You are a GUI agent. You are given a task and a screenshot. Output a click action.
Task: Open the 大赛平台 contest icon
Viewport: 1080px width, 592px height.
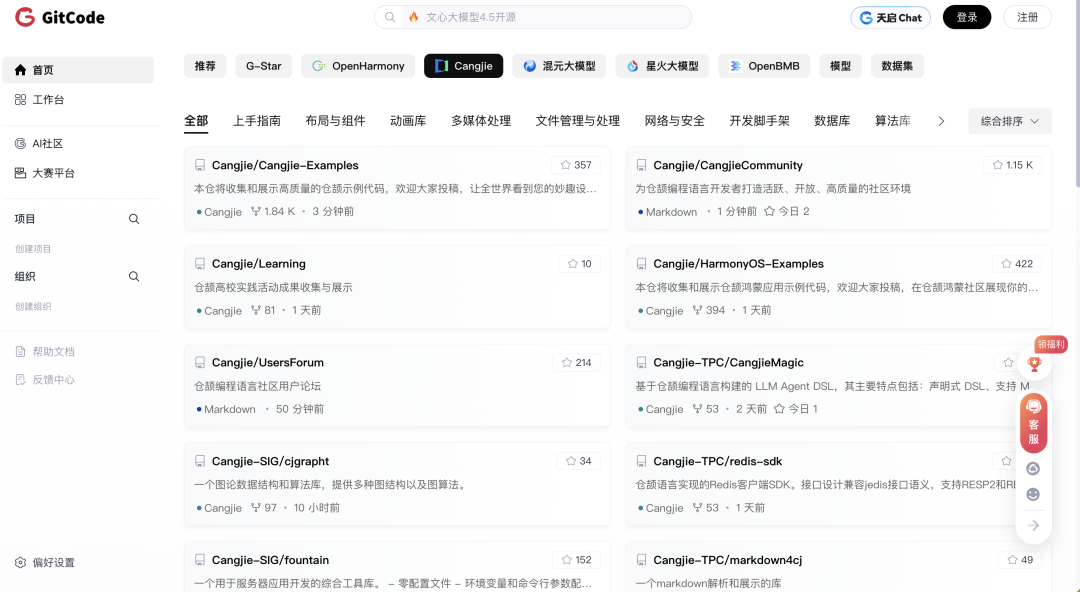20,173
